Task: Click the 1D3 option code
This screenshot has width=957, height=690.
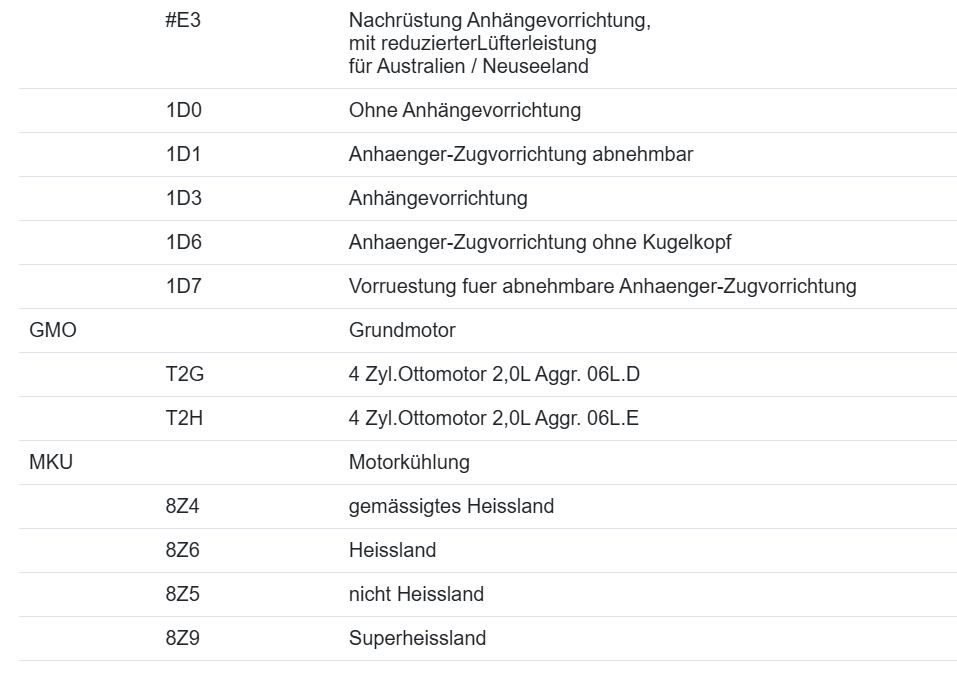Action: coord(183,199)
